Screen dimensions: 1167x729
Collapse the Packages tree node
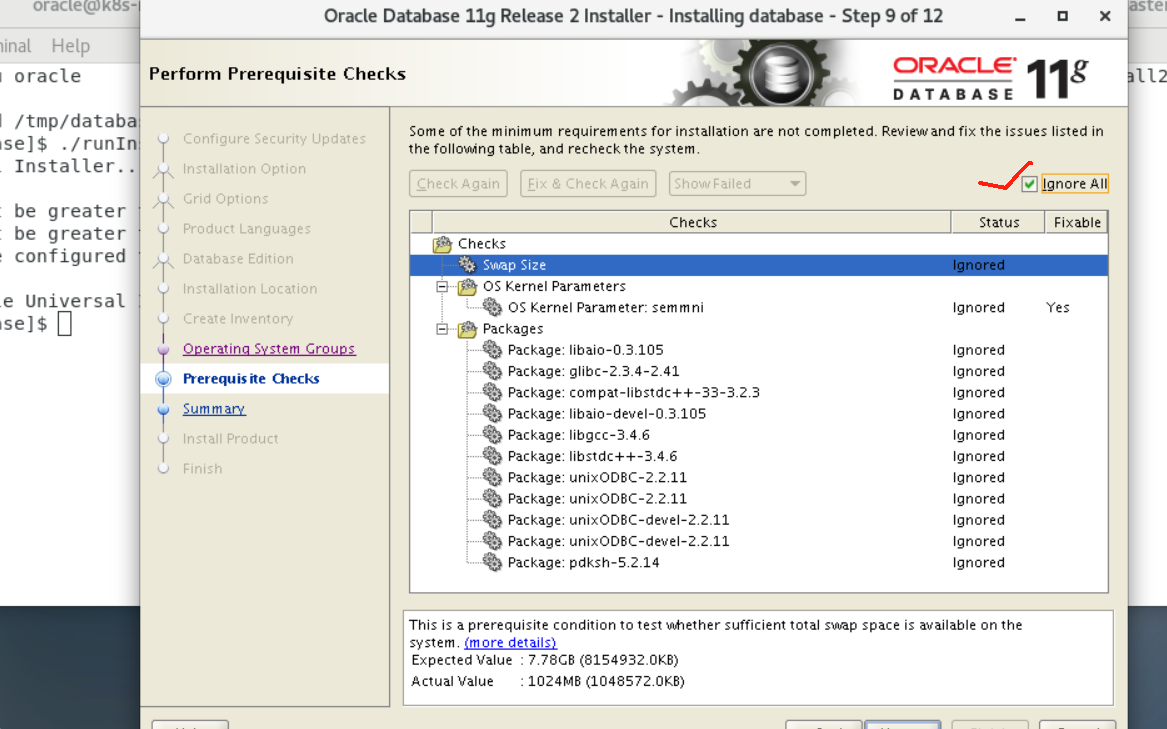click(x=442, y=328)
